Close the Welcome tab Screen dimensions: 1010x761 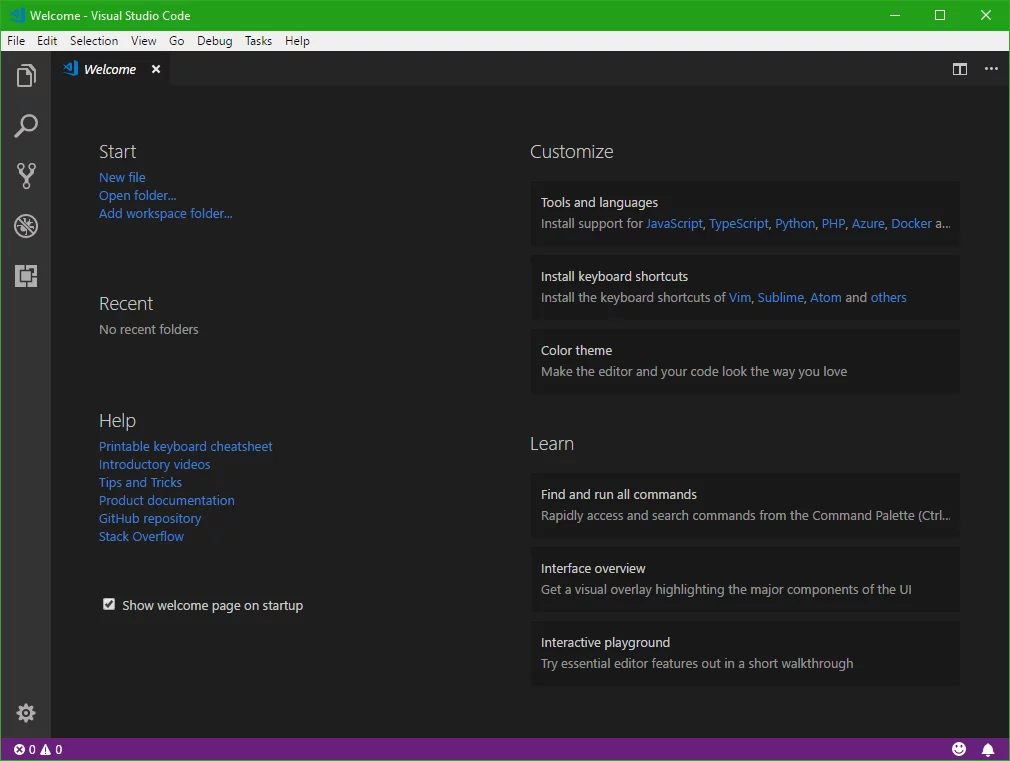click(x=156, y=69)
